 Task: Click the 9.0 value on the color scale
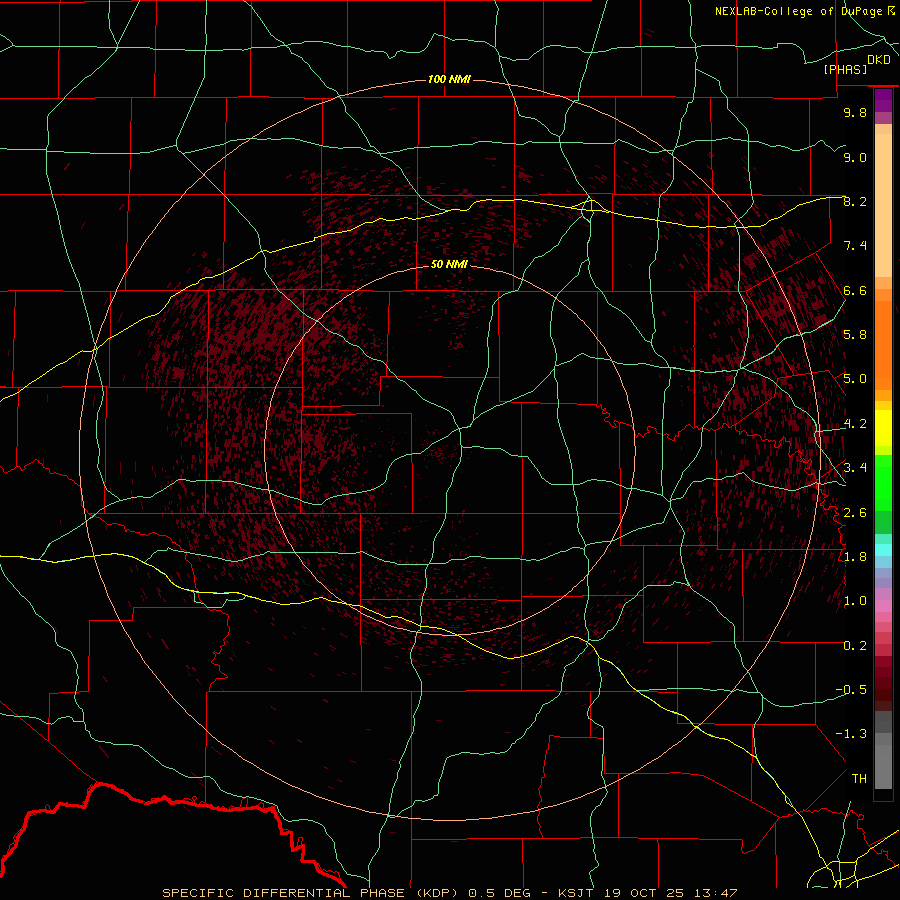click(x=855, y=157)
